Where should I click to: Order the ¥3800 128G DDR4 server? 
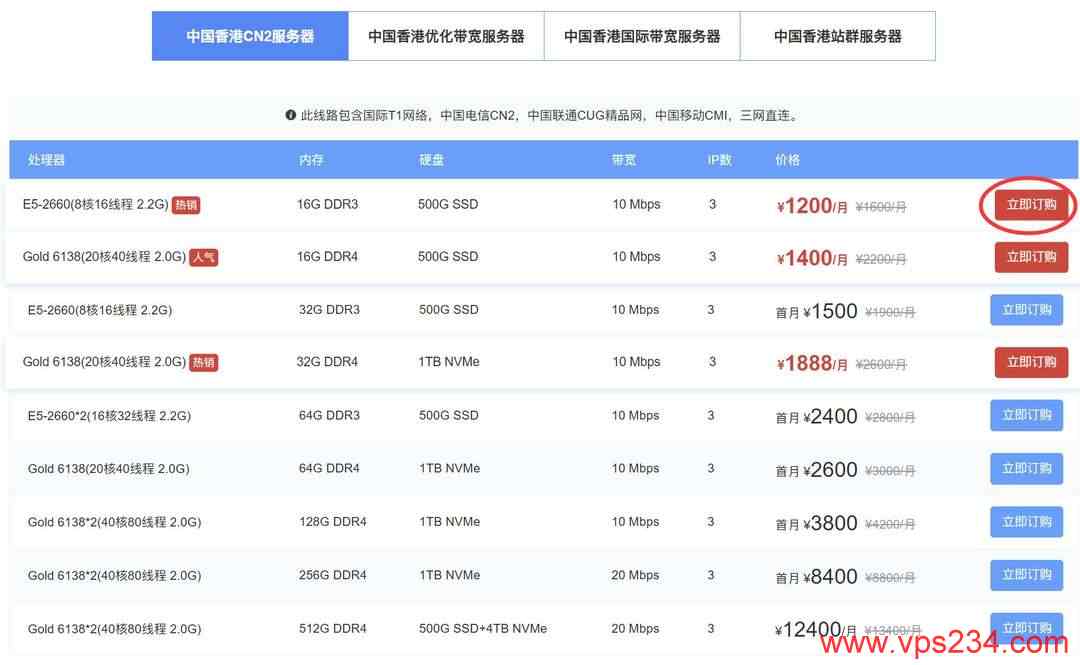point(1026,521)
